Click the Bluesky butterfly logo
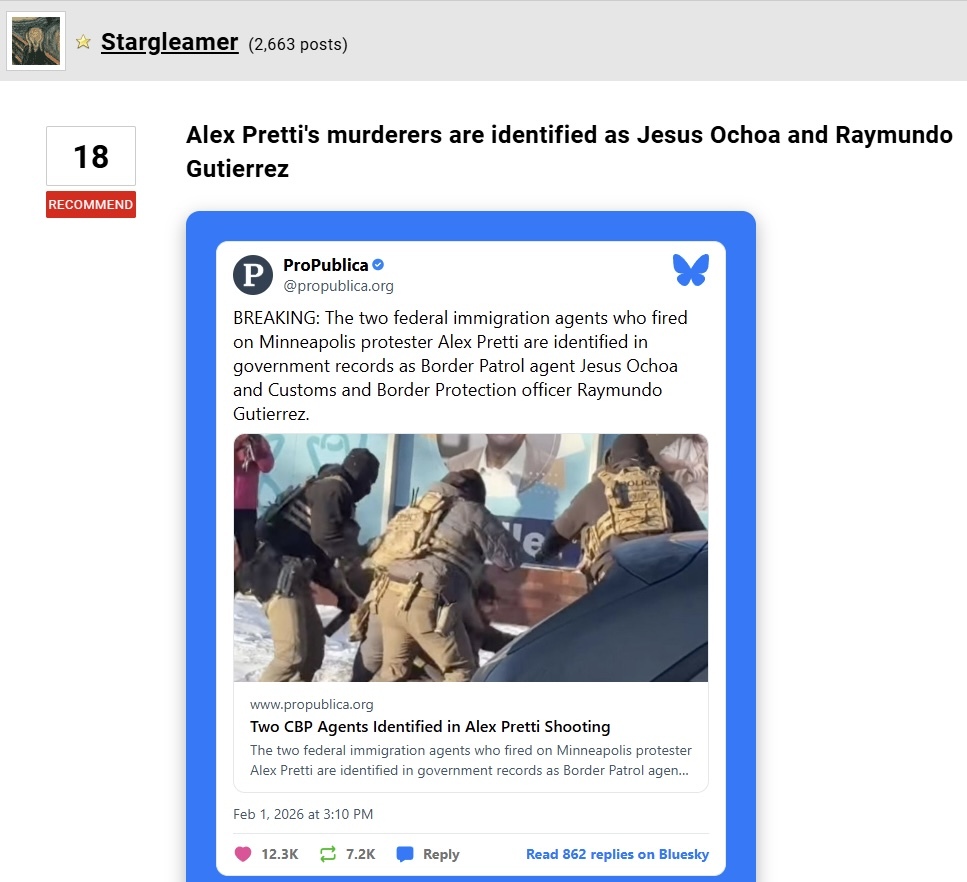 click(691, 270)
